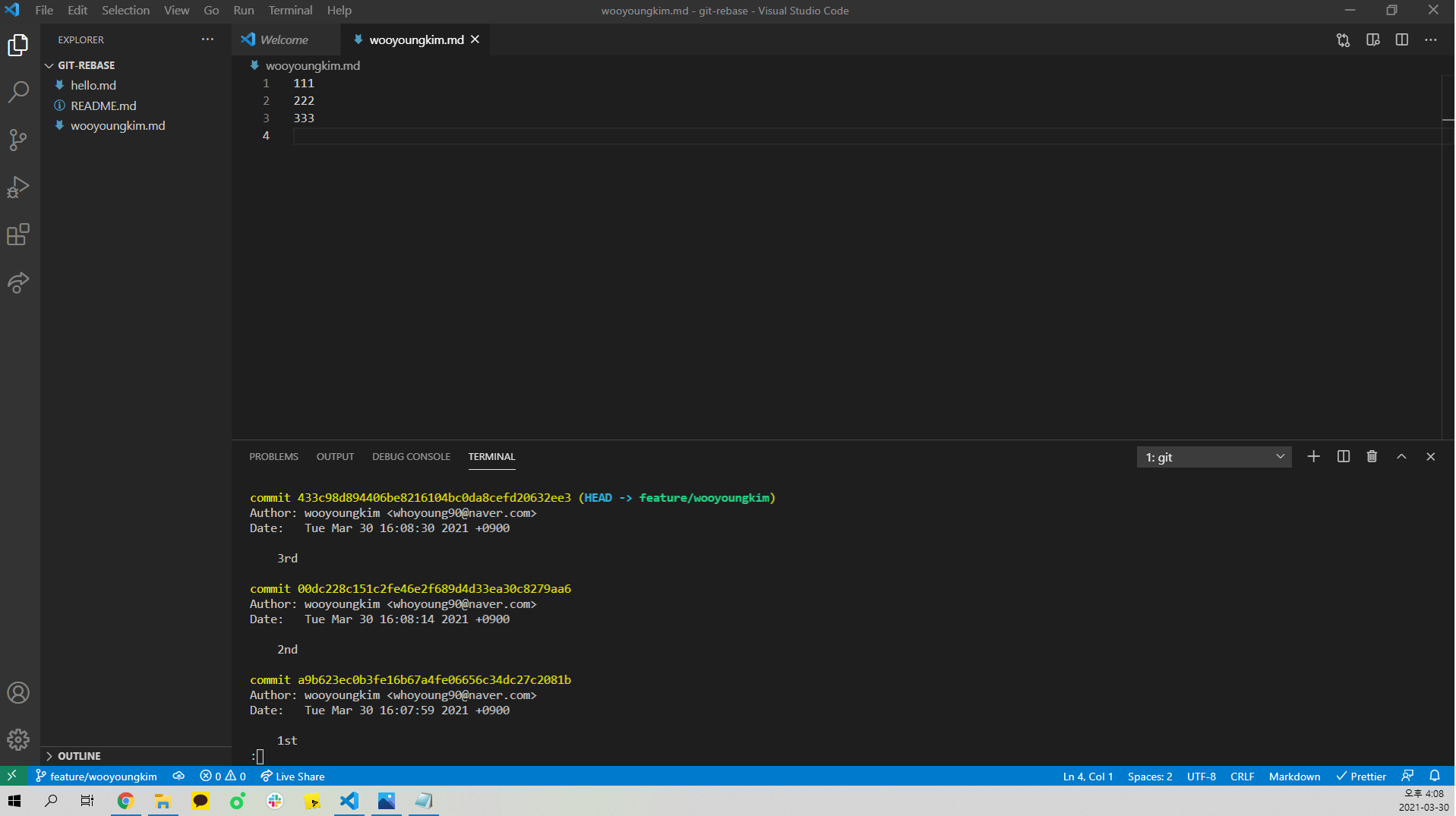1456x816 pixels.
Task: Start Live Share from status bar
Action: tap(292, 776)
